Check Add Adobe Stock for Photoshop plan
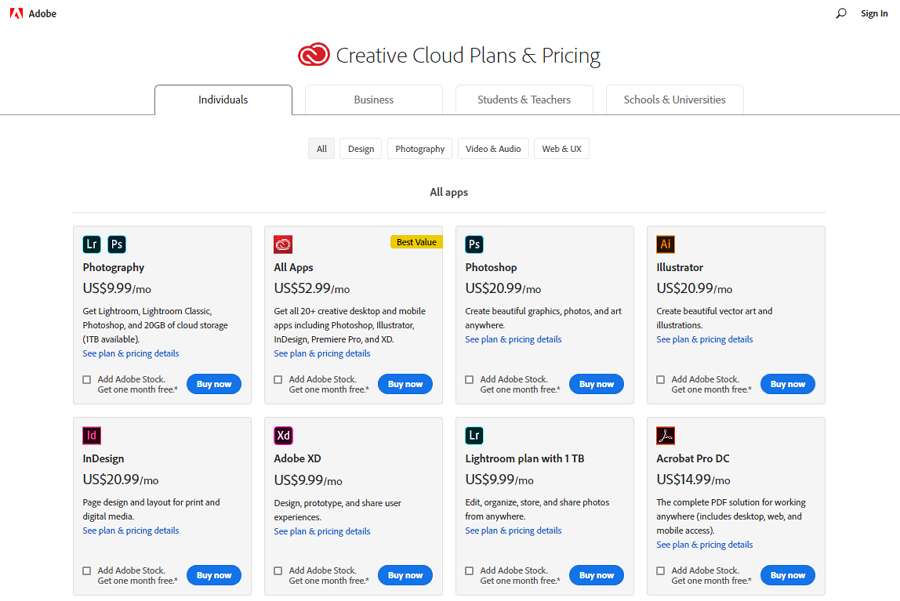This screenshot has width=900, height=601. click(470, 379)
